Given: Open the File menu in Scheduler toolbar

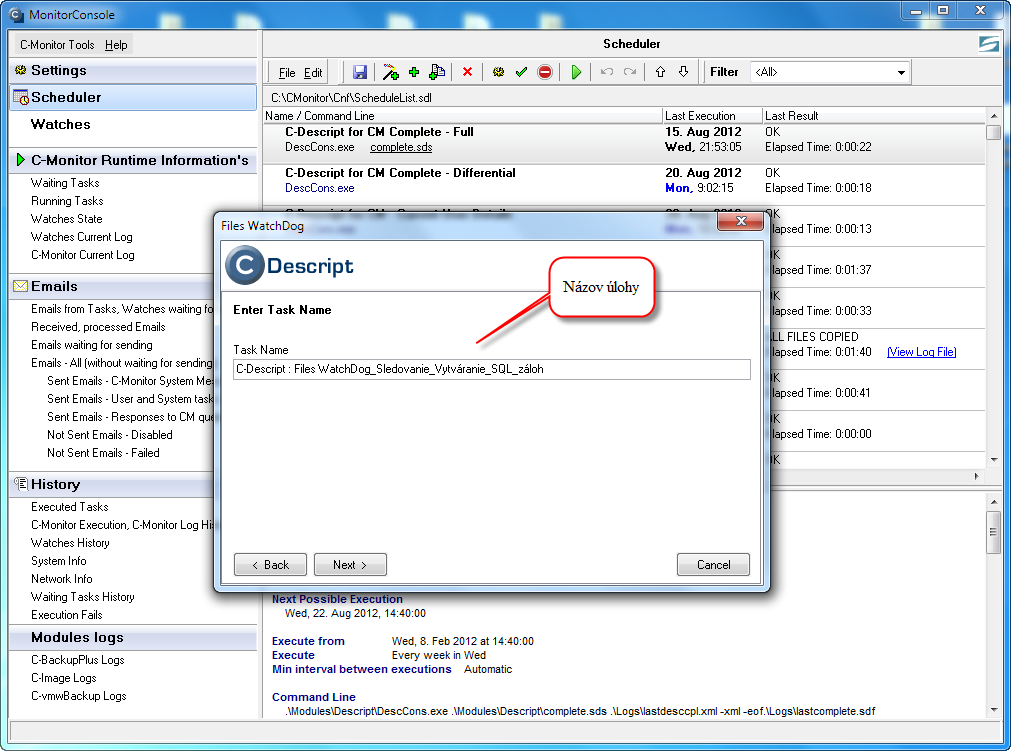Looking at the screenshot, I should [x=287, y=73].
